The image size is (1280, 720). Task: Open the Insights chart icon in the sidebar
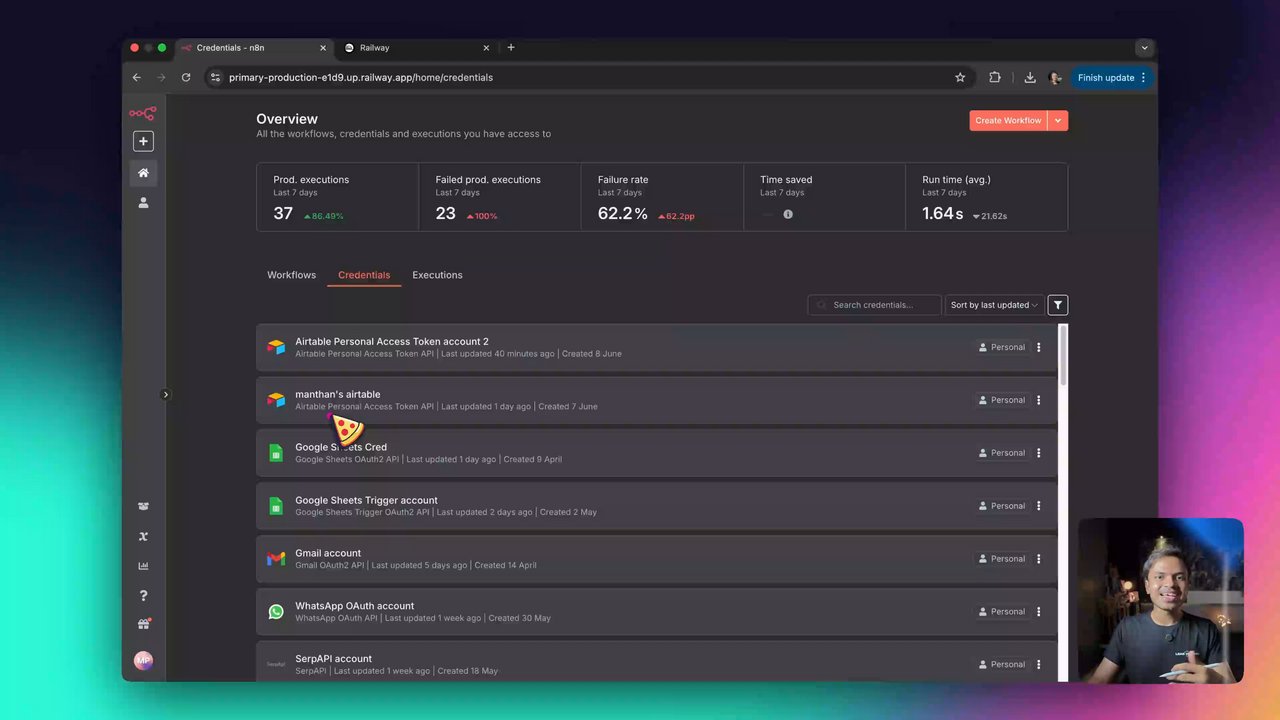click(x=143, y=566)
